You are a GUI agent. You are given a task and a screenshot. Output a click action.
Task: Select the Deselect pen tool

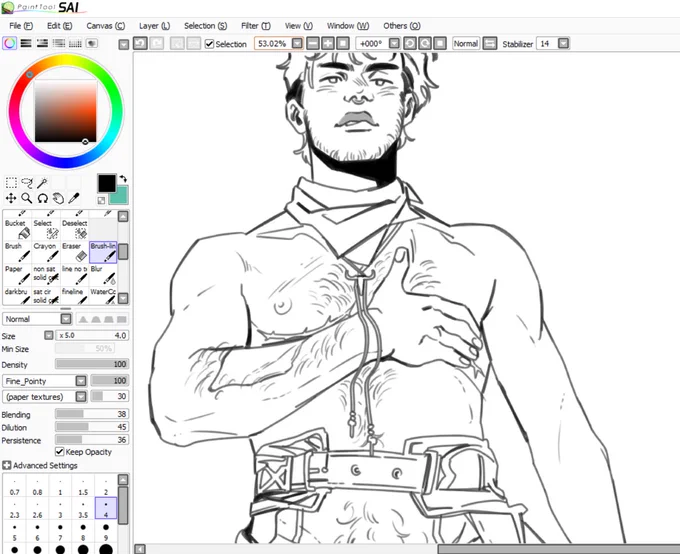pos(75,229)
